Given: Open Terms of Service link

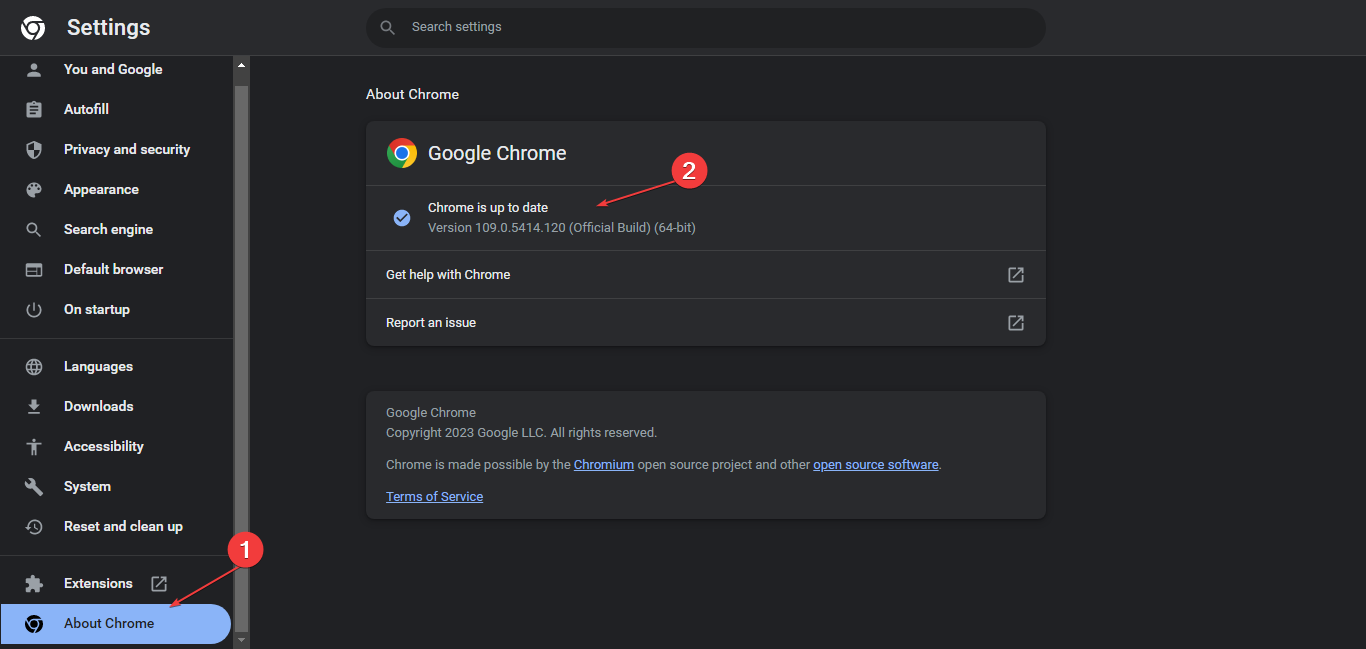Looking at the screenshot, I should (434, 496).
